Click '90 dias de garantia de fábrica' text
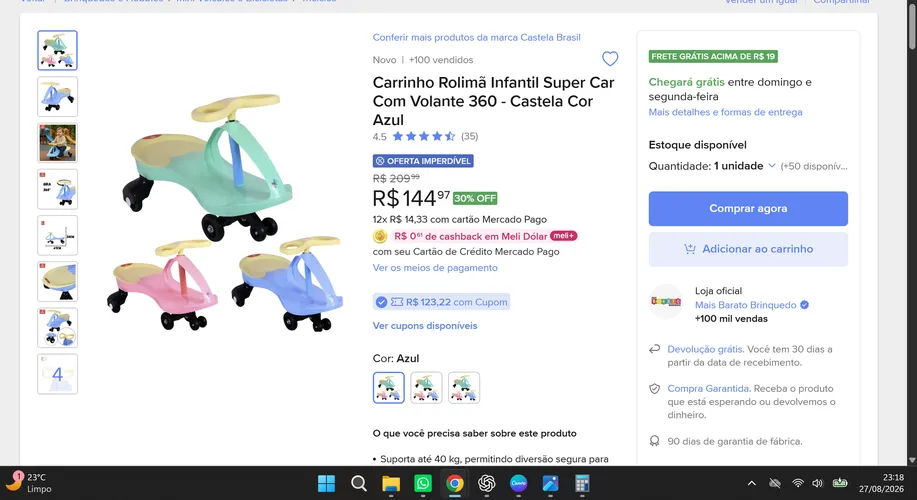This screenshot has height=500, width=917. [x=735, y=442]
